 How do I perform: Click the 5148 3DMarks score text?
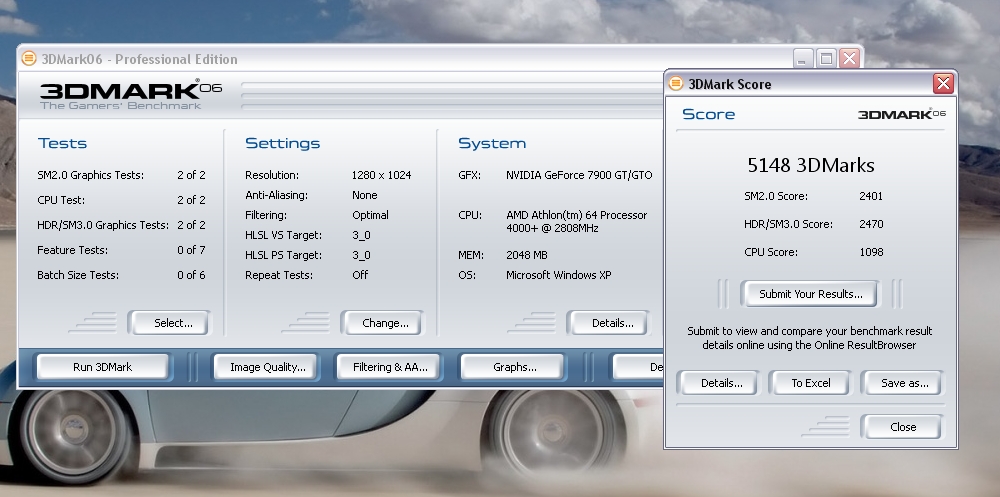(810, 165)
